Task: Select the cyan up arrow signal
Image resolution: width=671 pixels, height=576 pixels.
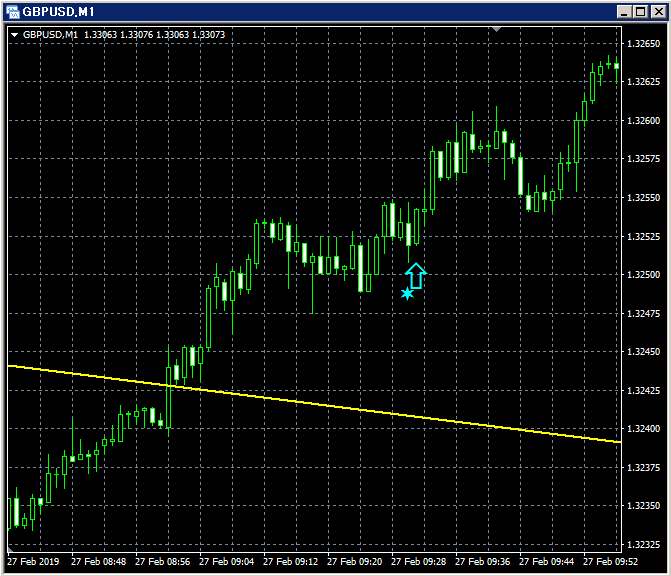Action: (x=416, y=276)
